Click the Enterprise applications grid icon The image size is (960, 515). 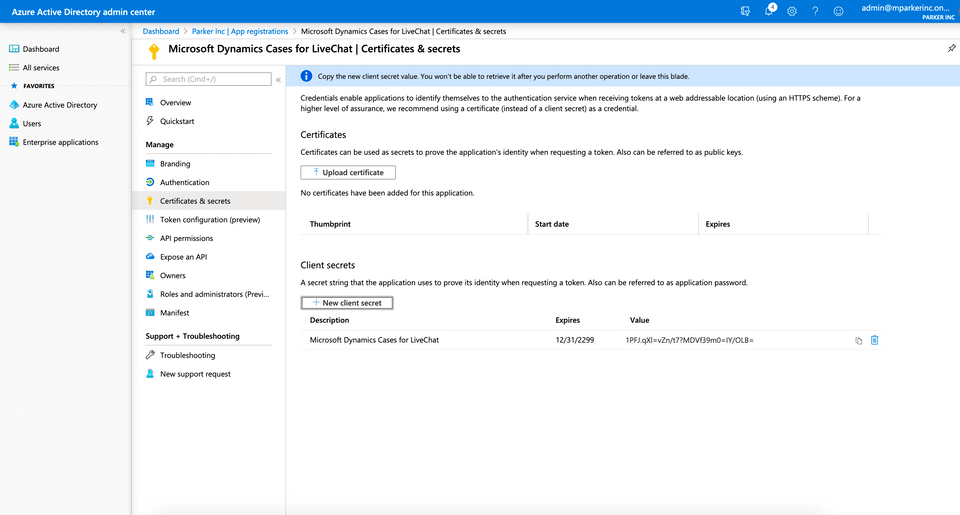tap(14, 142)
